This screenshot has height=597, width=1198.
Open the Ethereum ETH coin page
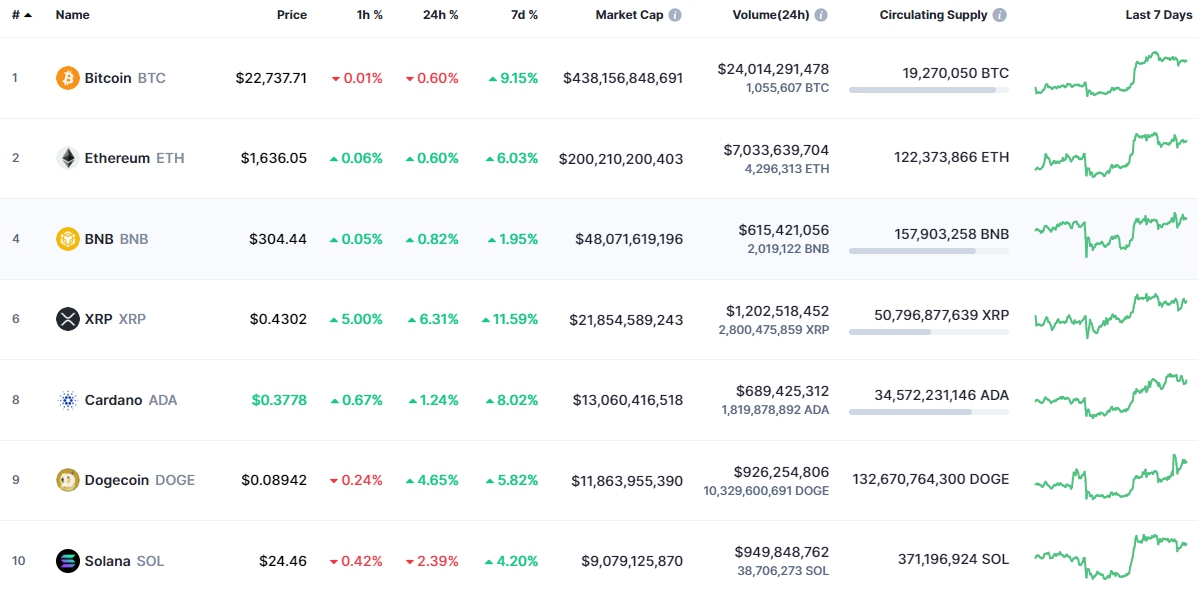[121, 158]
